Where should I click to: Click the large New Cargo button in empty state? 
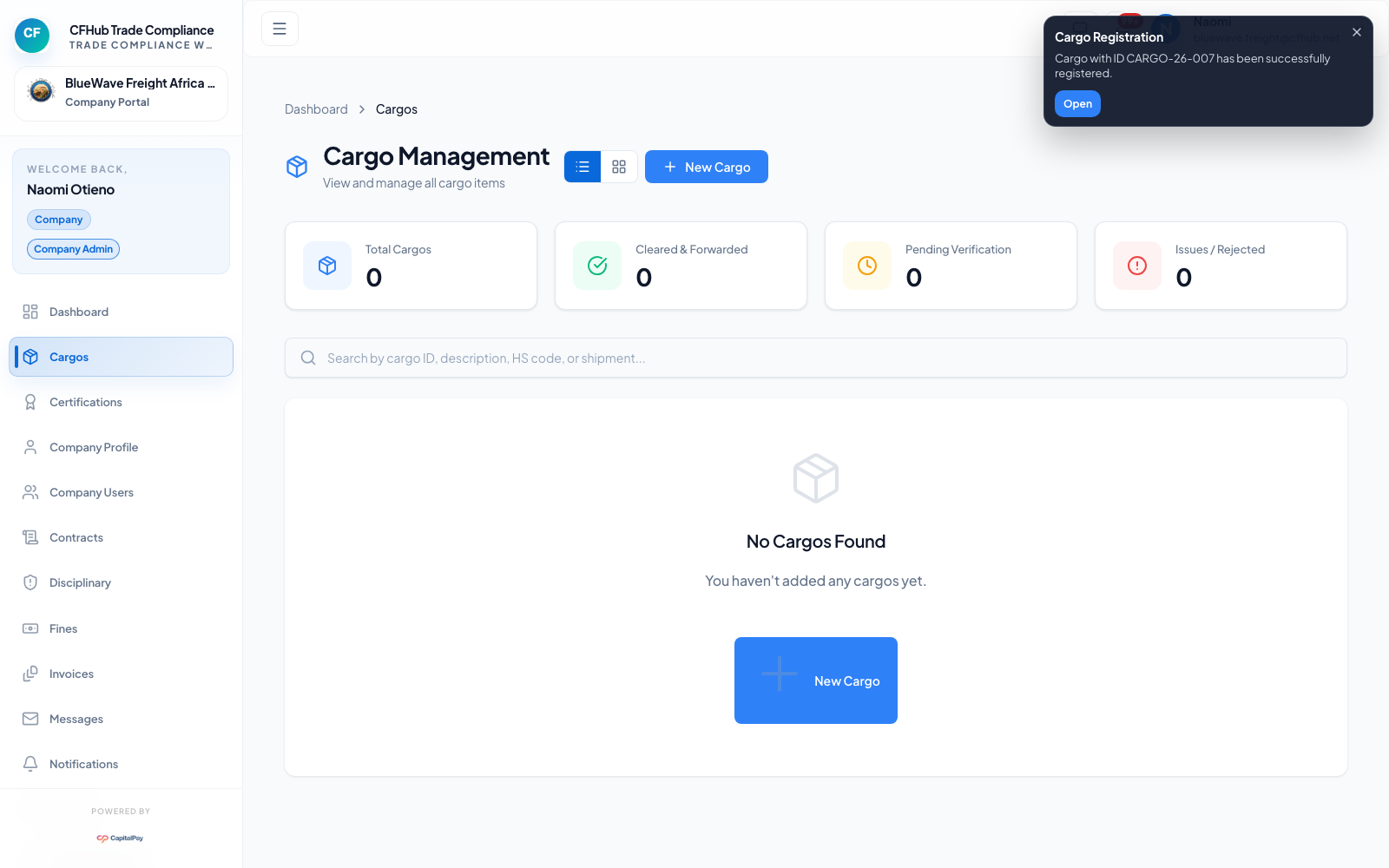(x=816, y=681)
